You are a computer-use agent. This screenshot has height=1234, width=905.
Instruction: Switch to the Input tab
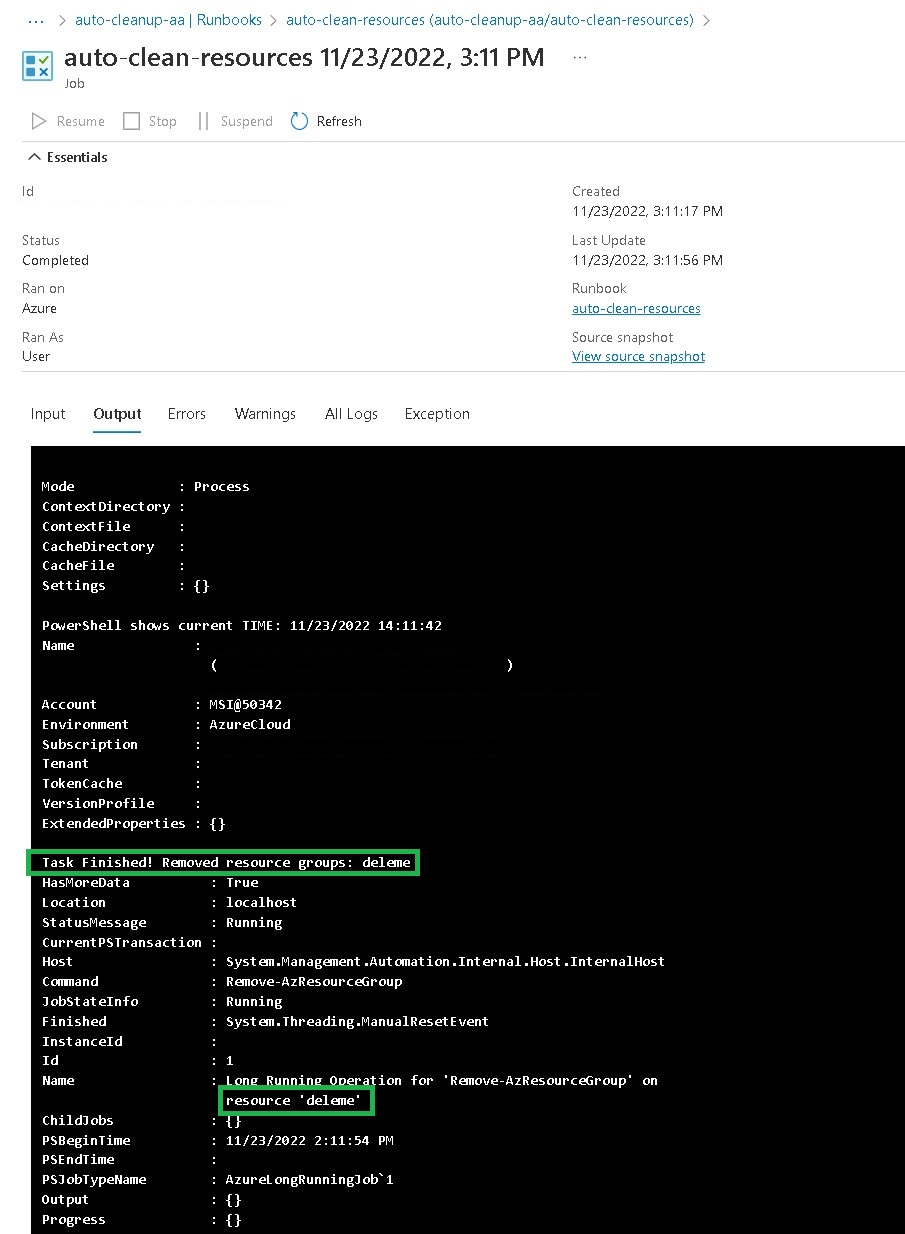[x=47, y=414]
